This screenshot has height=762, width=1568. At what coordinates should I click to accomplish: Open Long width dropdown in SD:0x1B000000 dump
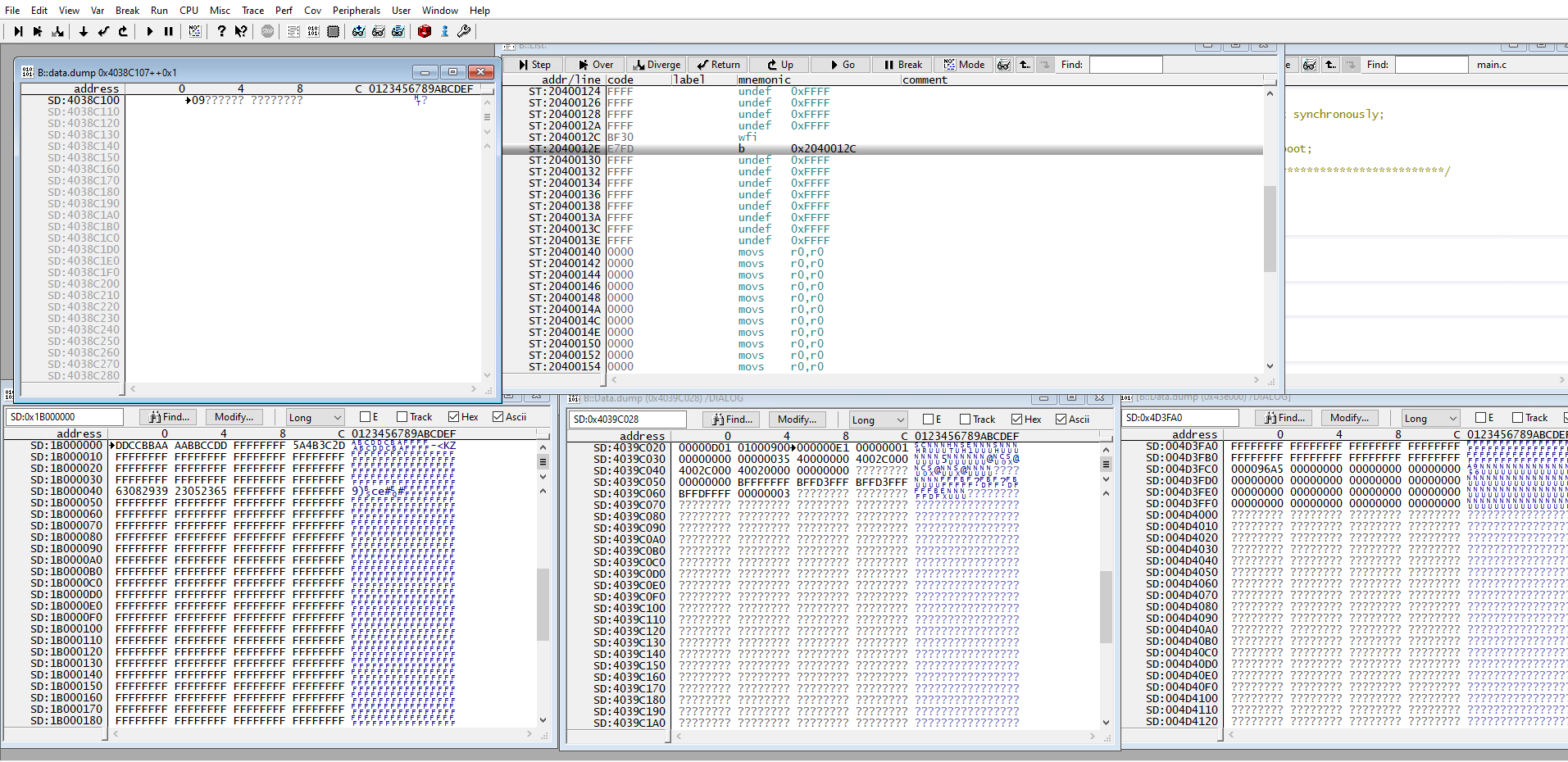pos(314,417)
